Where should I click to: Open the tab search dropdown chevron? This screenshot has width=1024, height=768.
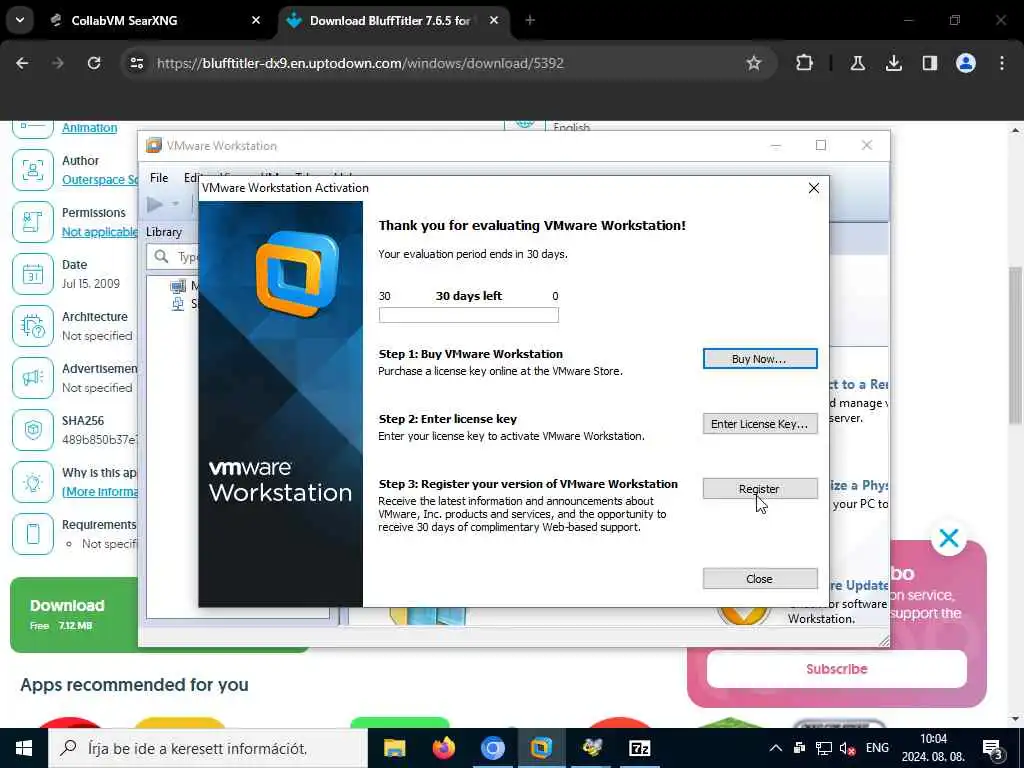click(x=20, y=20)
